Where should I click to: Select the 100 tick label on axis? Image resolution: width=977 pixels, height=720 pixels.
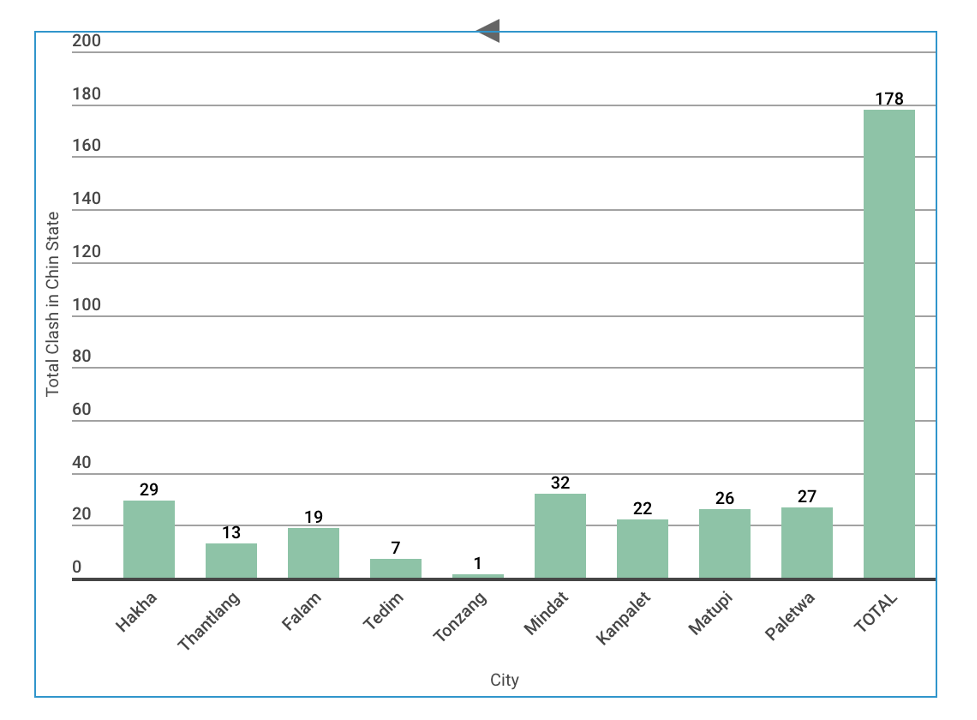87,304
